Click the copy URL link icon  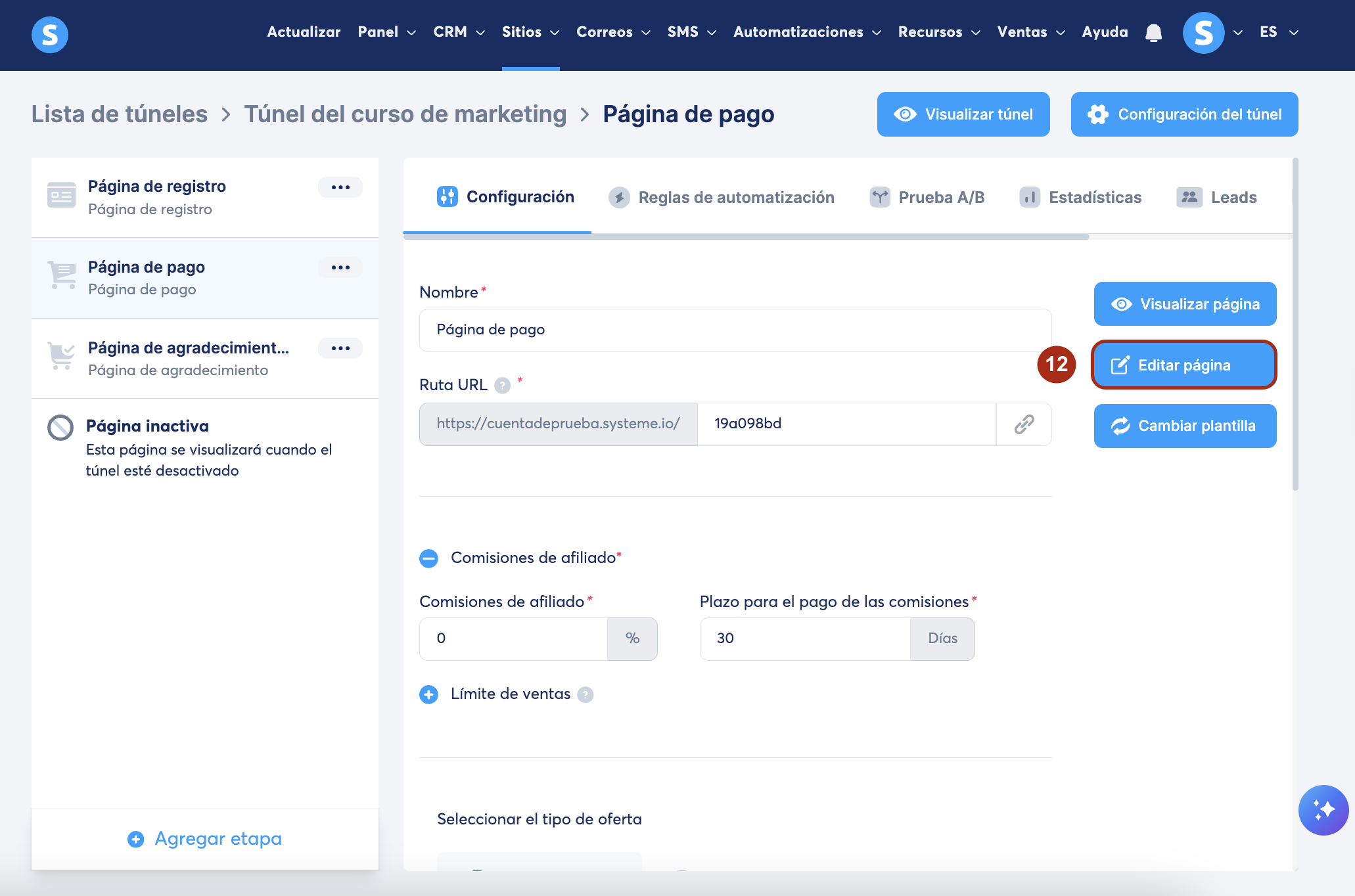pos(1024,424)
